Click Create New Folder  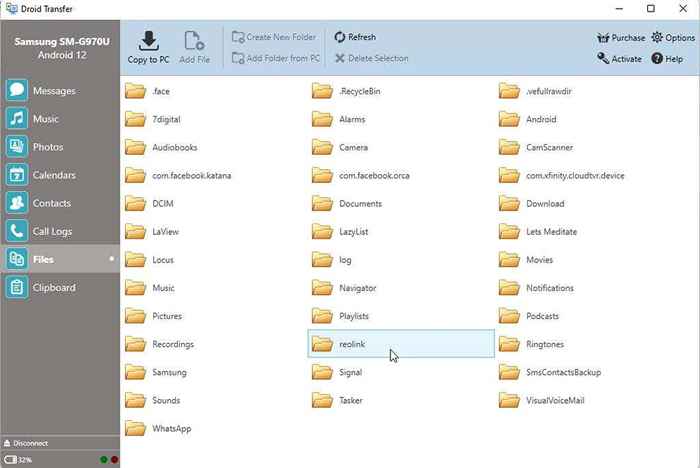(274, 37)
